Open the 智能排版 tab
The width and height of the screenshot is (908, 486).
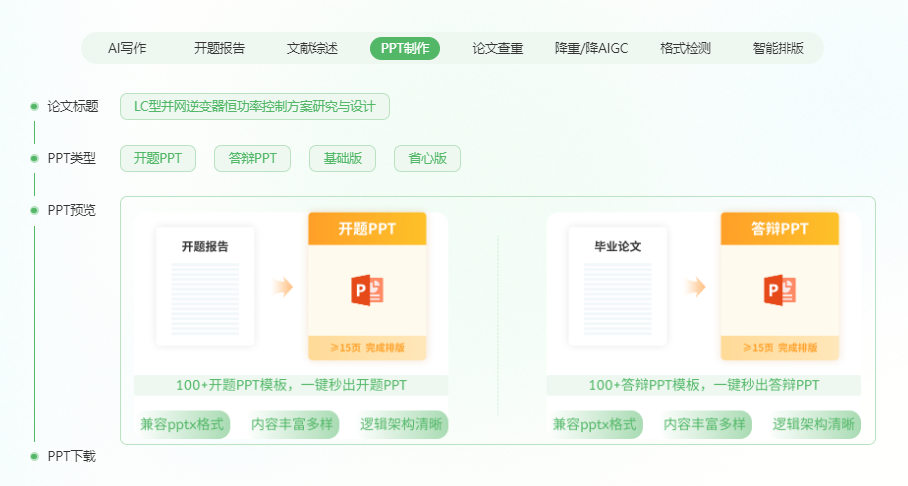[x=778, y=48]
